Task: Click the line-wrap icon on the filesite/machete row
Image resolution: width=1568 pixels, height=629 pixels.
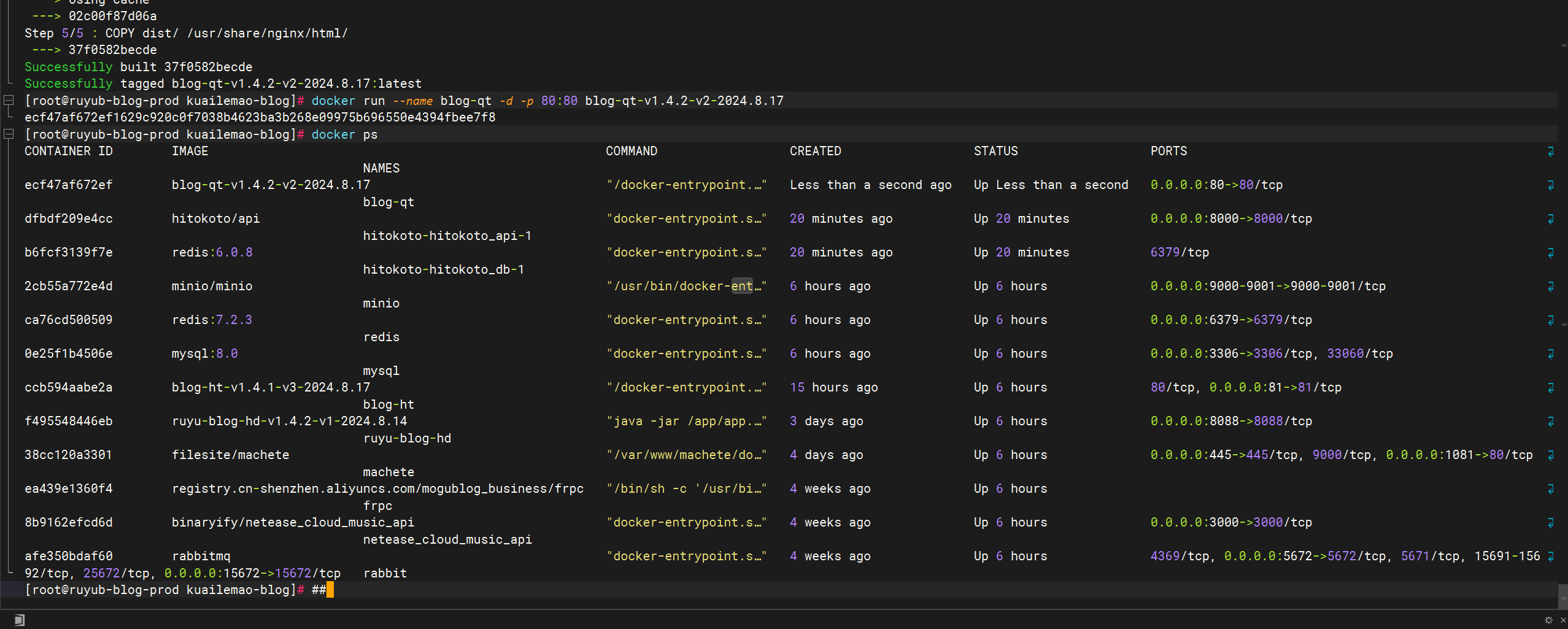Action: (x=1551, y=455)
